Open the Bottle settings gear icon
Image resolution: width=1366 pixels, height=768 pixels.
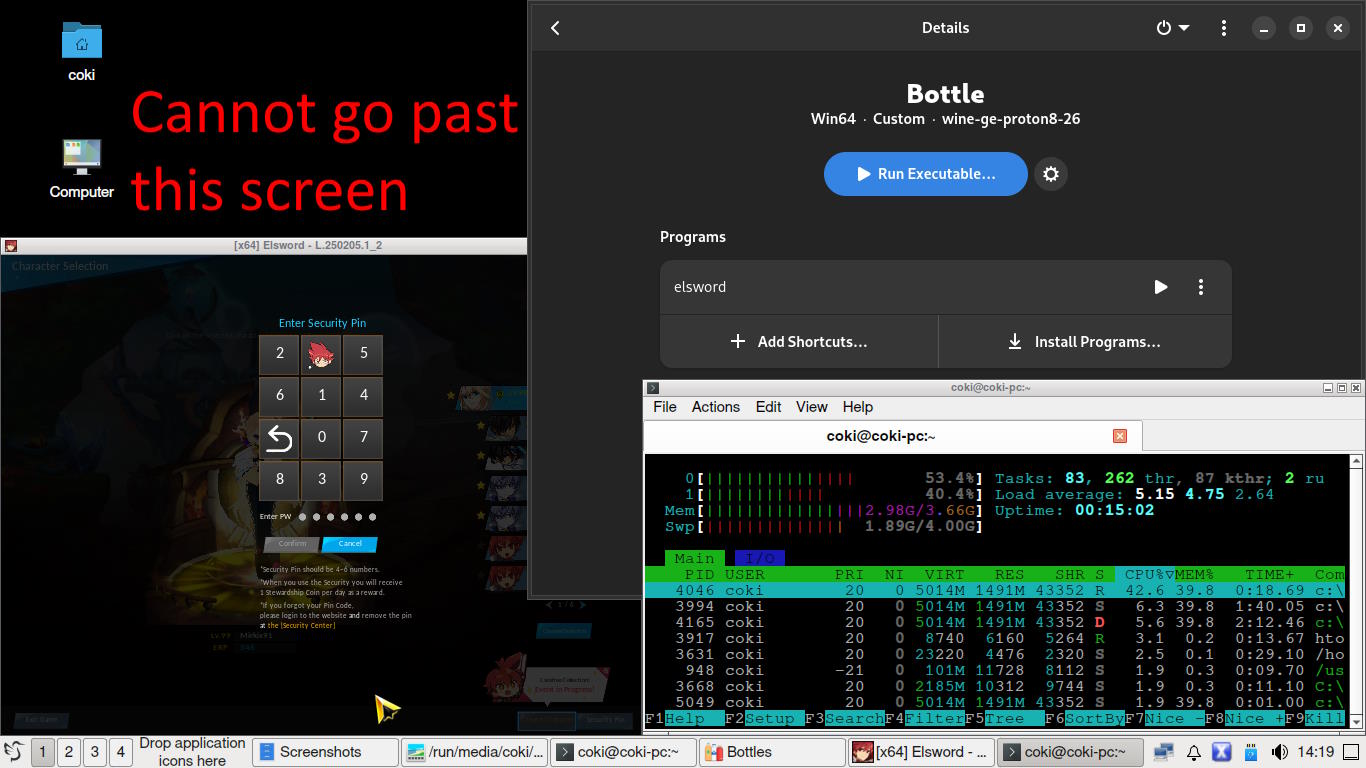click(x=1050, y=174)
